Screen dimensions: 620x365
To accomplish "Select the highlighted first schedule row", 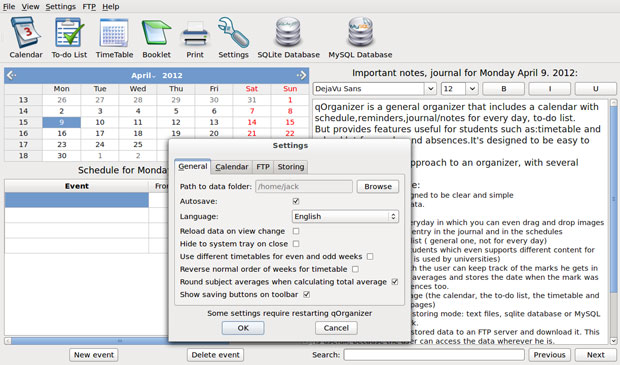I will (77, 200).
